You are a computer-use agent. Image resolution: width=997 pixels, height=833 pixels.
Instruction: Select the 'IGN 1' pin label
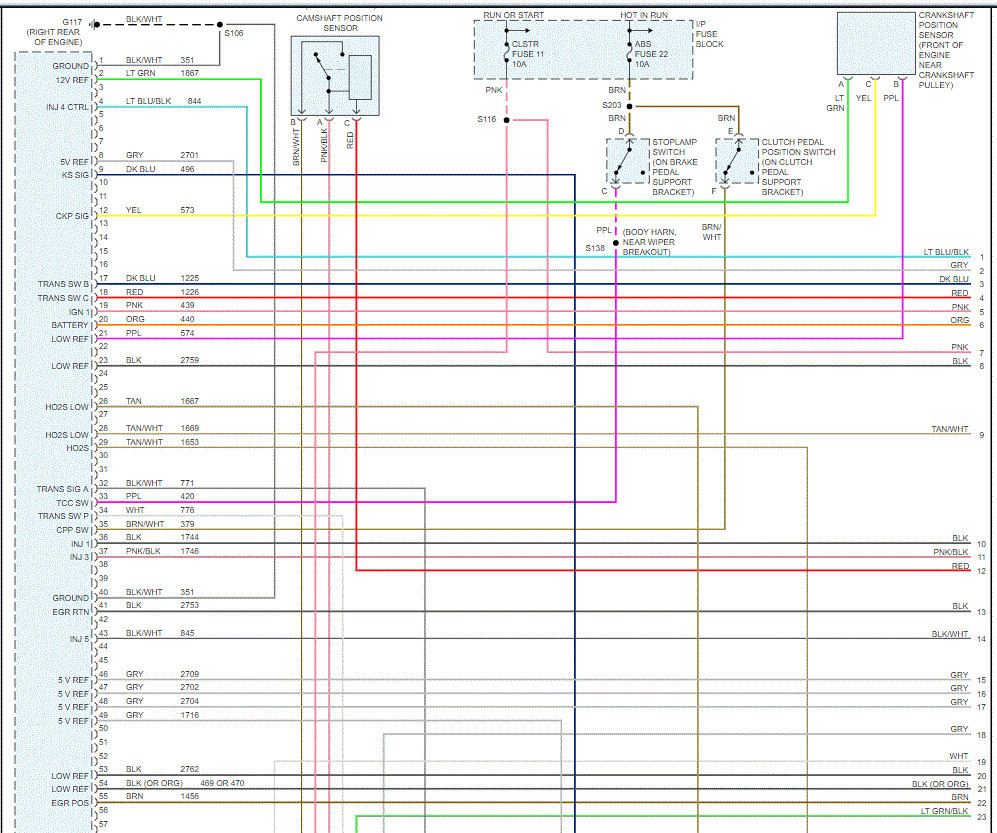79,312
